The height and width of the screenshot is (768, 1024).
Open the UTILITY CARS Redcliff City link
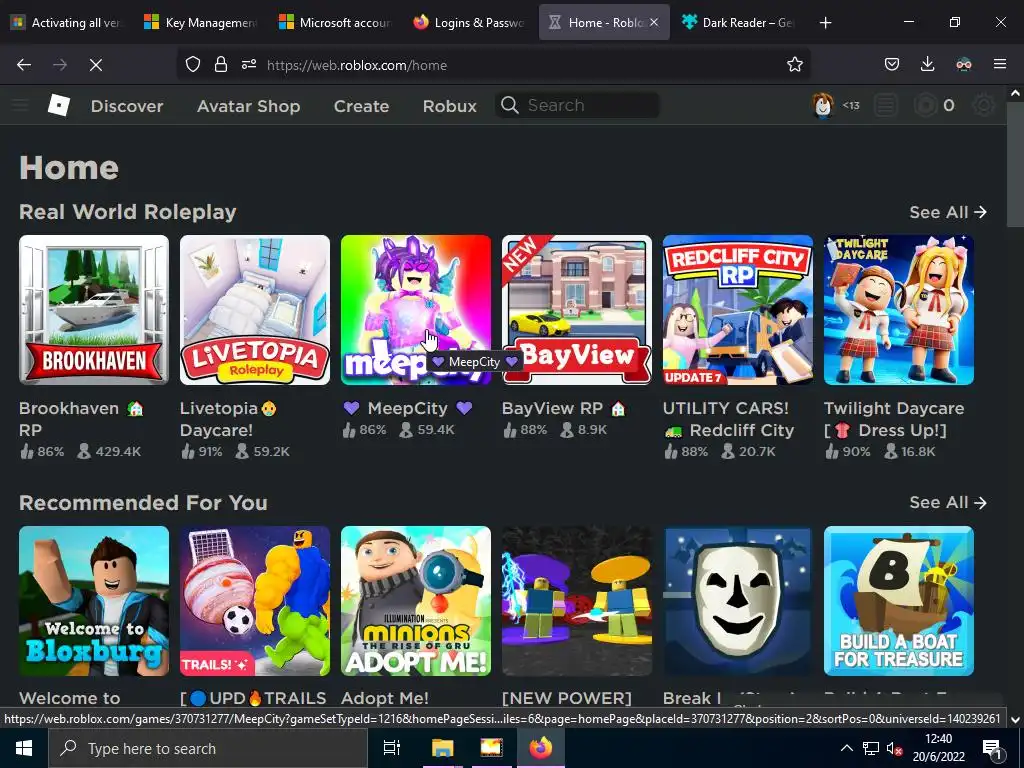point(728,419)
